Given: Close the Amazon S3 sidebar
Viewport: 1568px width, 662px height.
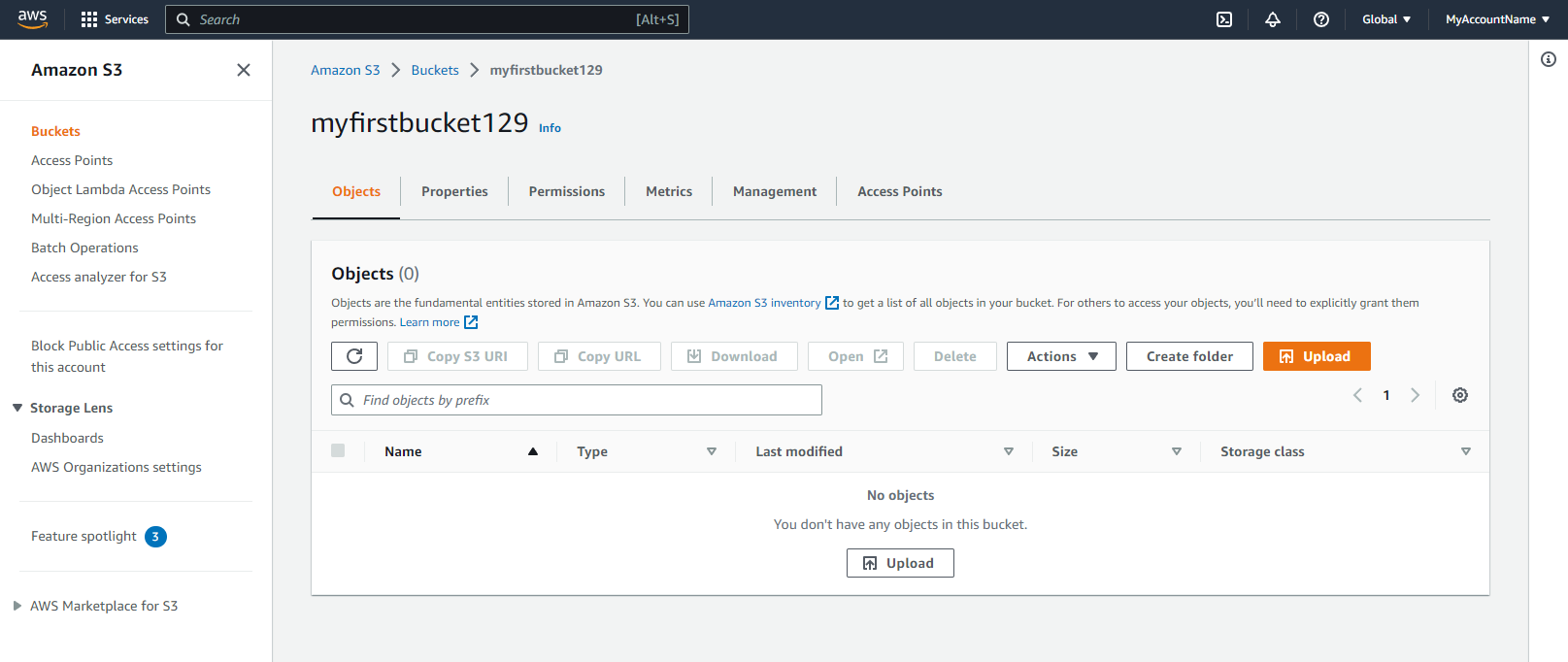Looking at the screenshot, I should (x=244, y=70).
